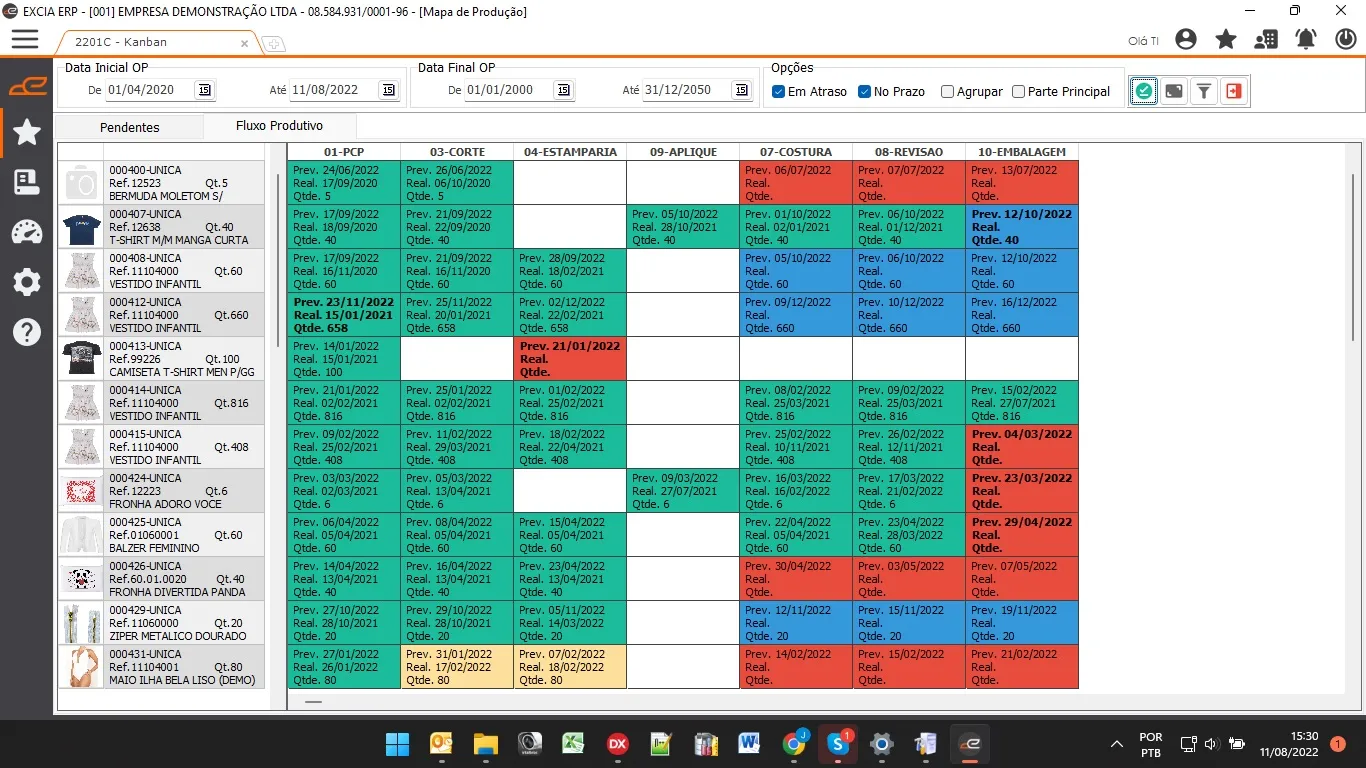Click the 01-PCP column header
This screenshot has height=768, width=1366.
tap(344, 152)
